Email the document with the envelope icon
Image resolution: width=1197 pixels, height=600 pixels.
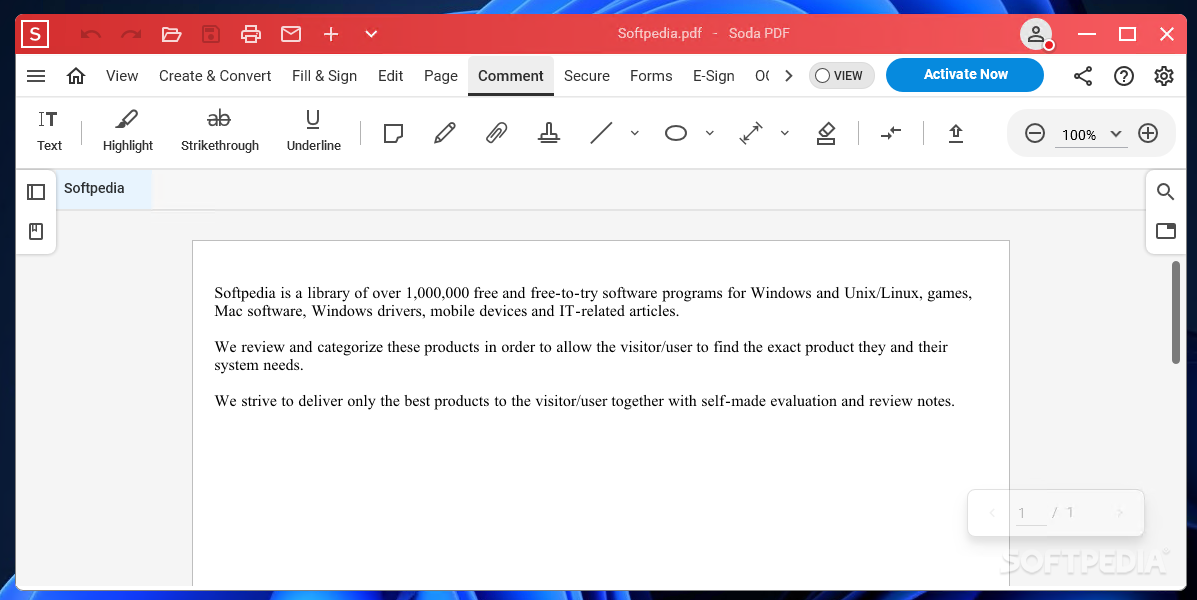pyautogui.click(x=291, y=34)
